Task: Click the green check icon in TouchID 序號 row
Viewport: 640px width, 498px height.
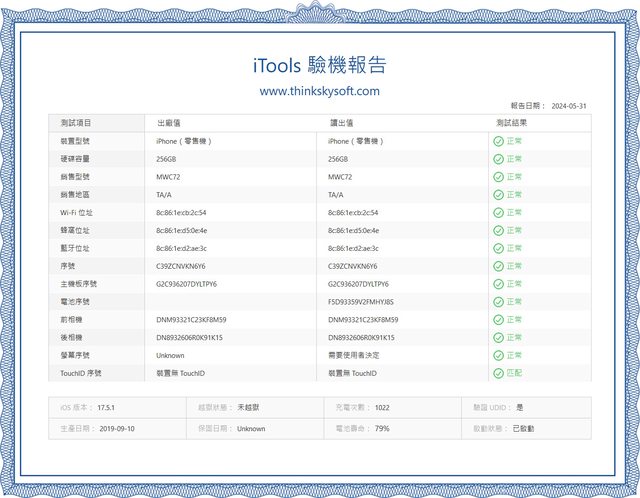Action: pos(498,373)
